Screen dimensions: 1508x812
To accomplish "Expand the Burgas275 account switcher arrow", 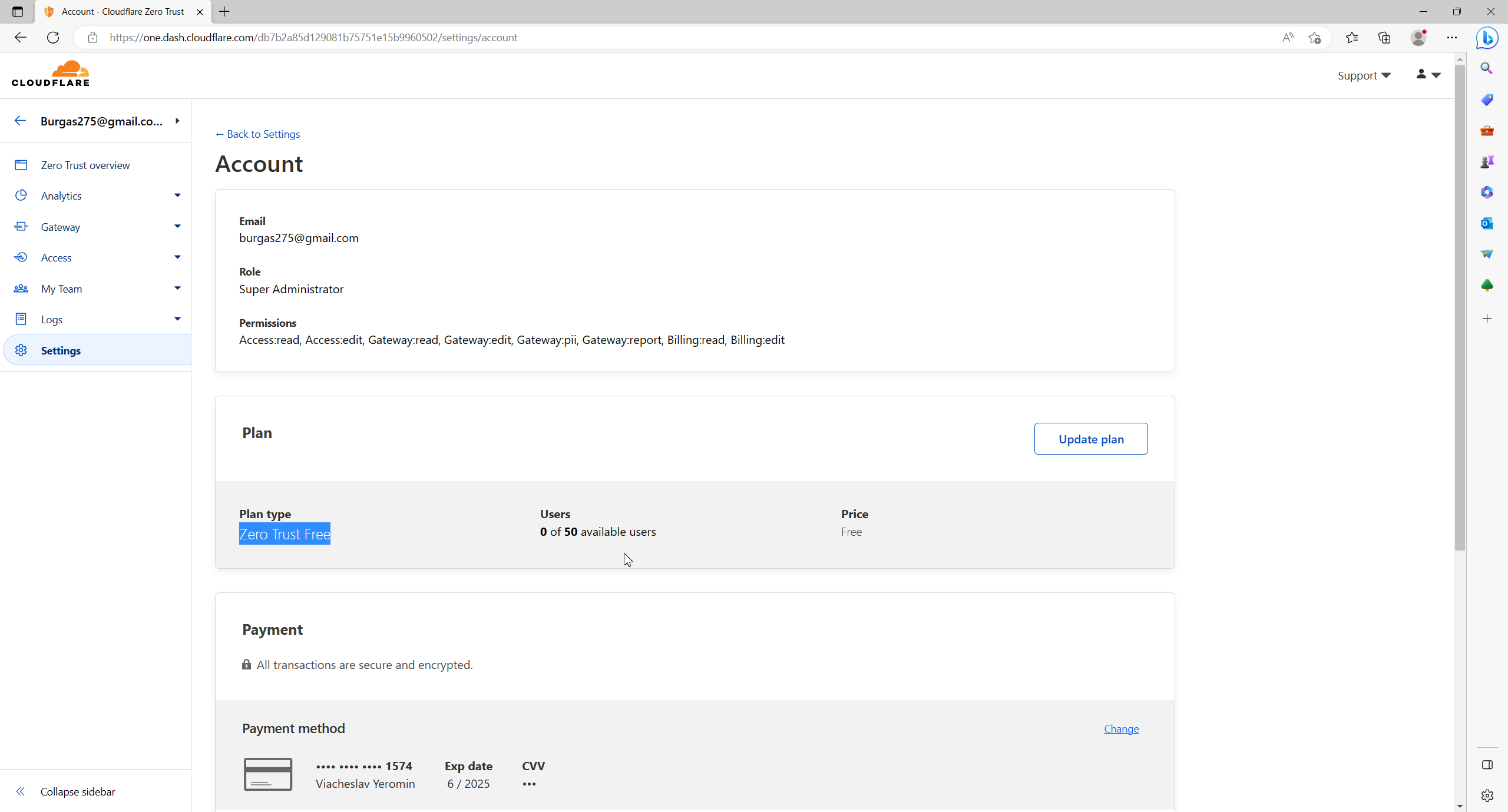I will pos(177,121).
